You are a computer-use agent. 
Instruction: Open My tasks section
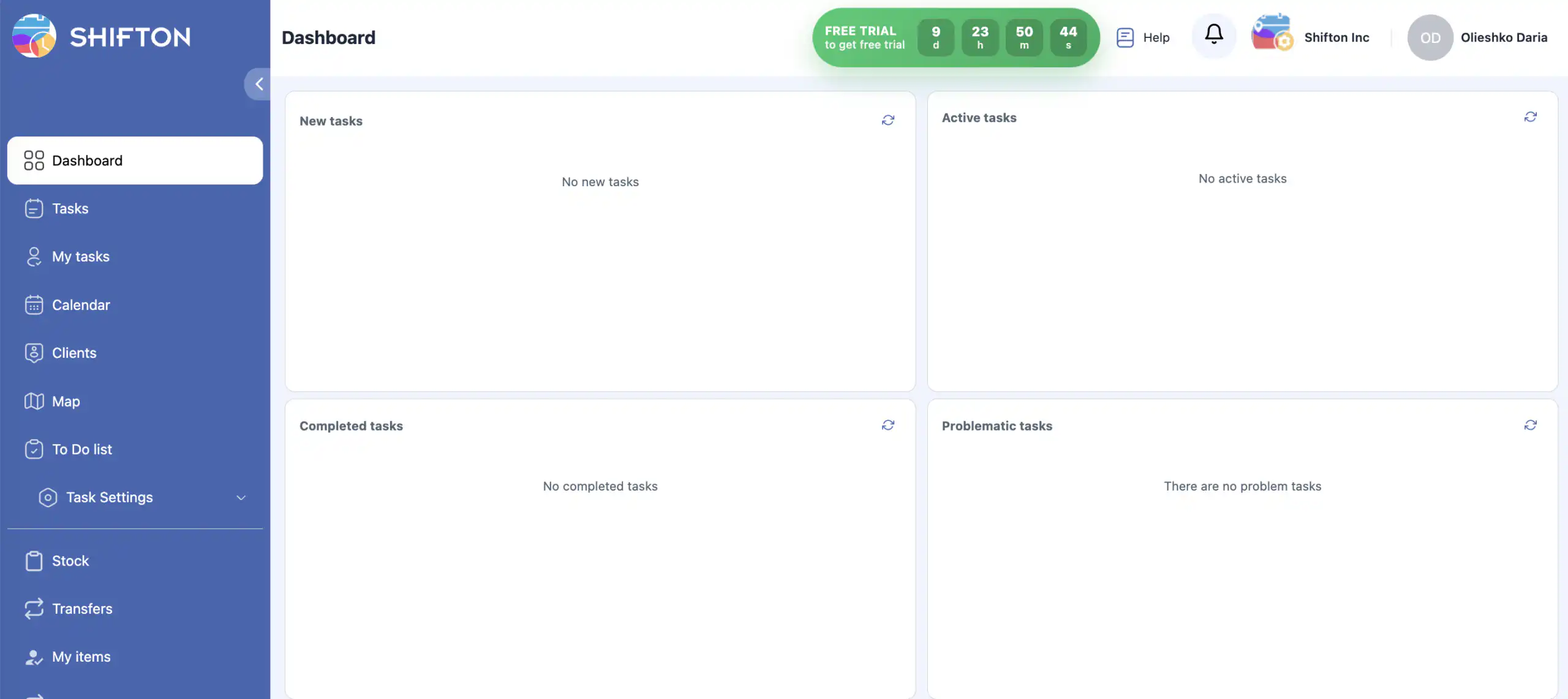tap(80, 257)
